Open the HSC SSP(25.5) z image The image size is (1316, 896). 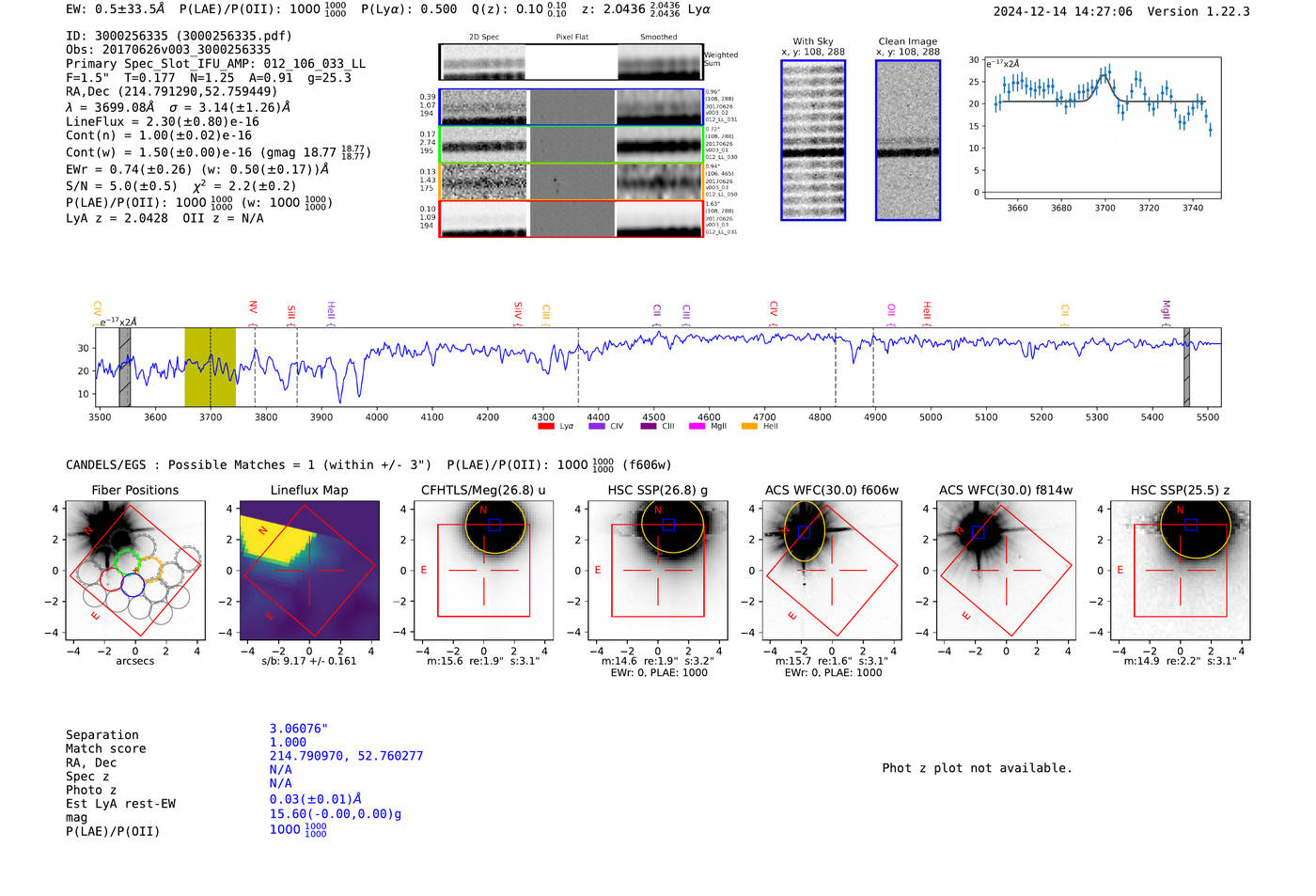(x=1181, y=570)
